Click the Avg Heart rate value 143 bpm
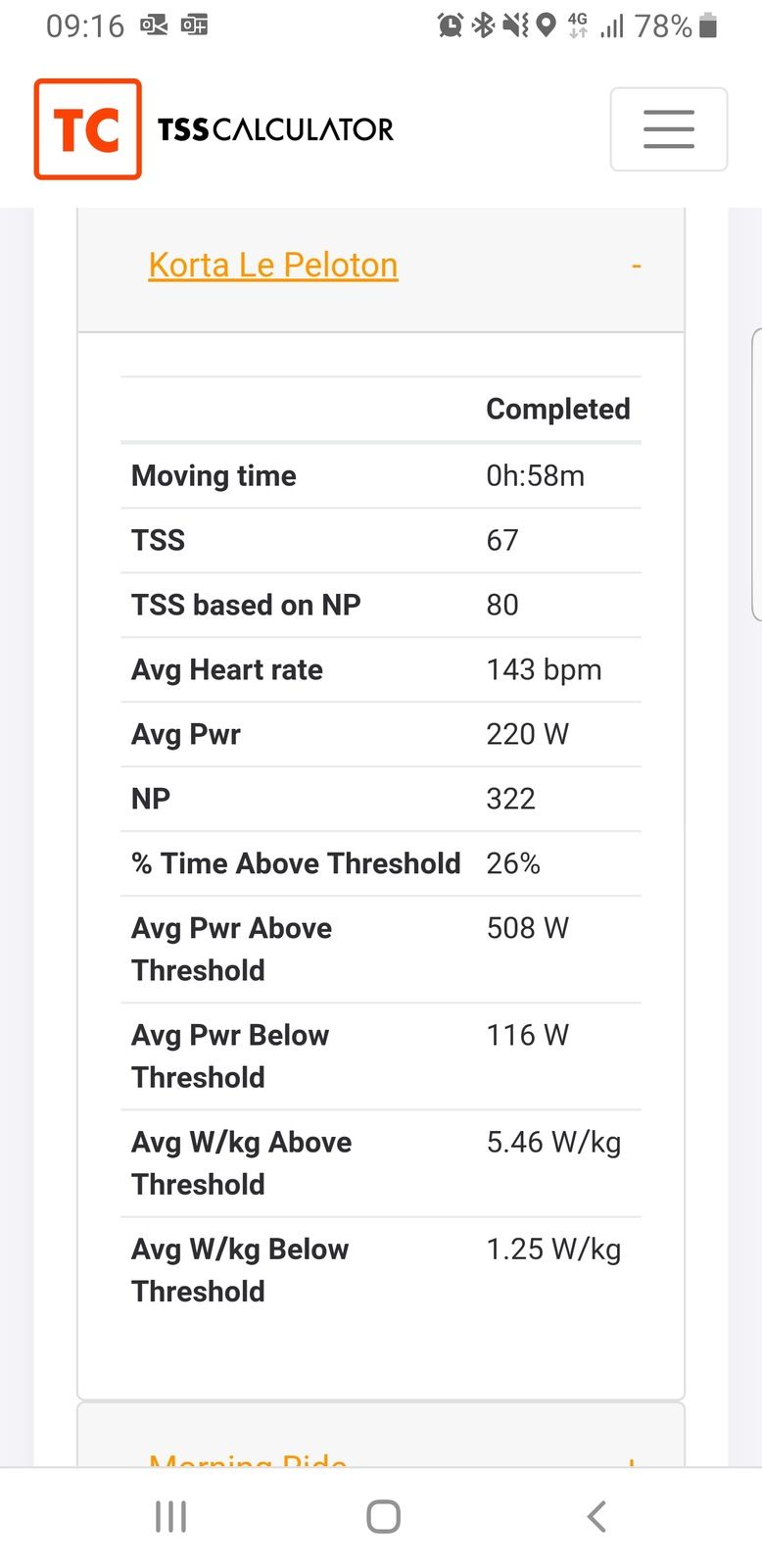This screenshot has width=762, height=1568. [544, 669]
